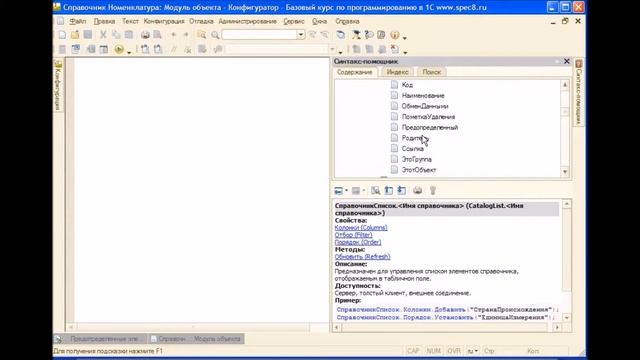Print using the printer icon in main toolbar

click(x=145, y=35)
